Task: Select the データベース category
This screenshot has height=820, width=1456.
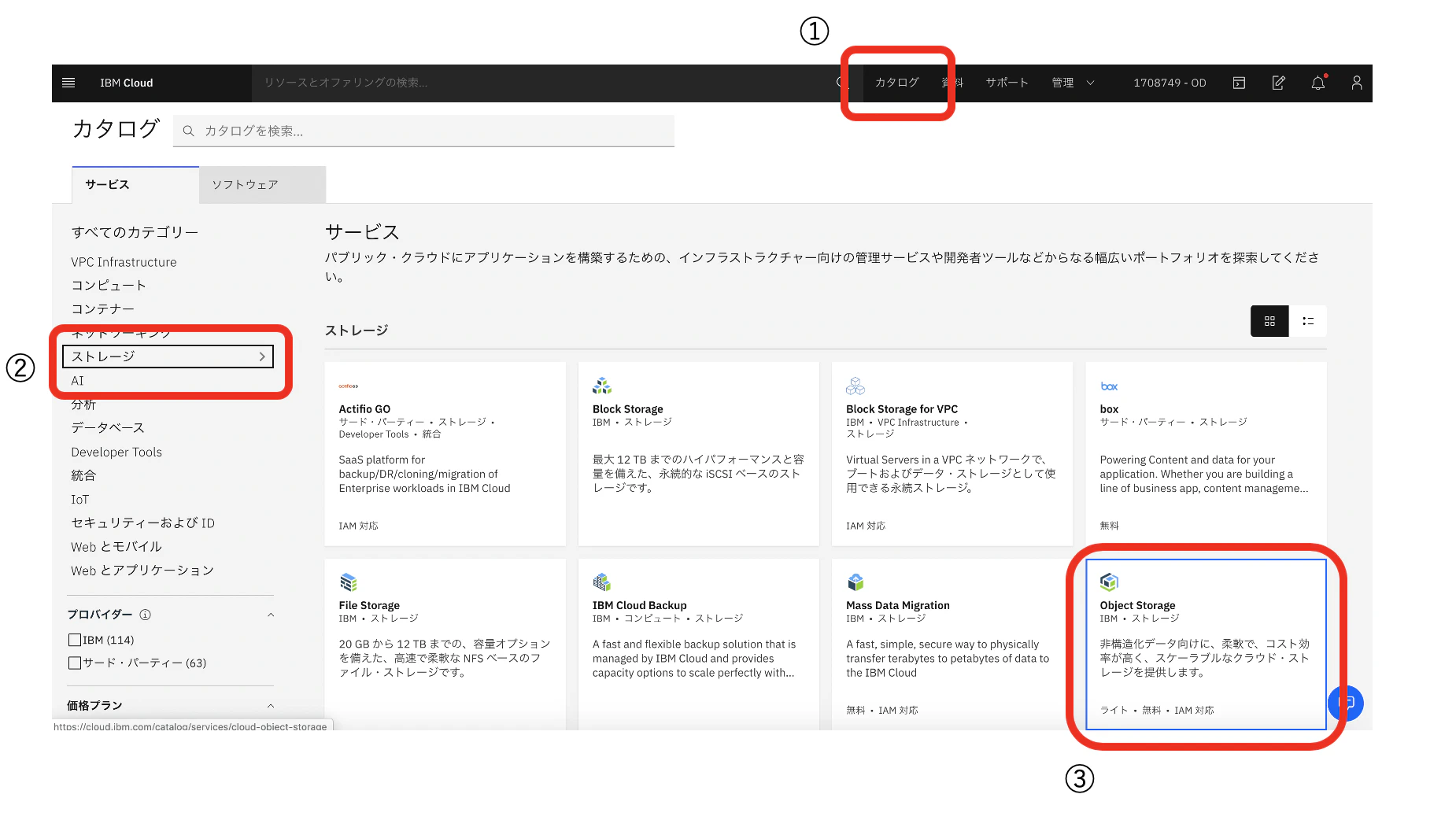Action: click(x=108, y=427)
